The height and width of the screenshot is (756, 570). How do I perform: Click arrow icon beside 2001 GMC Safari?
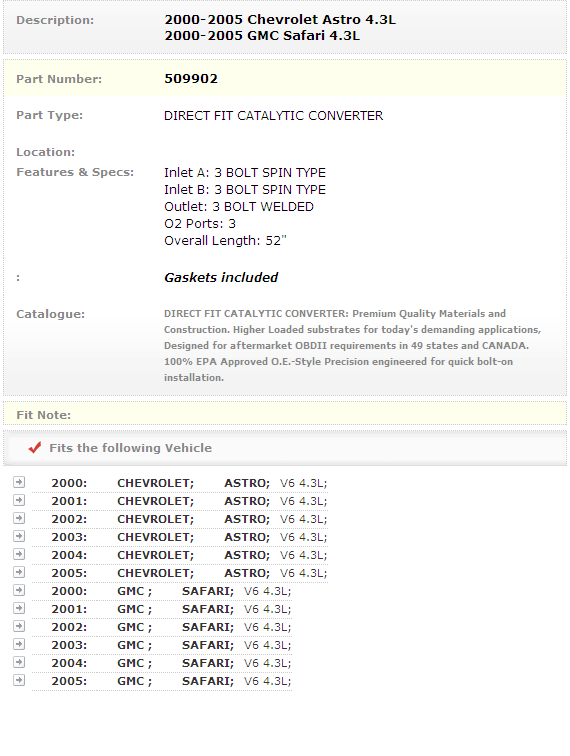click(x=19, y=608)
